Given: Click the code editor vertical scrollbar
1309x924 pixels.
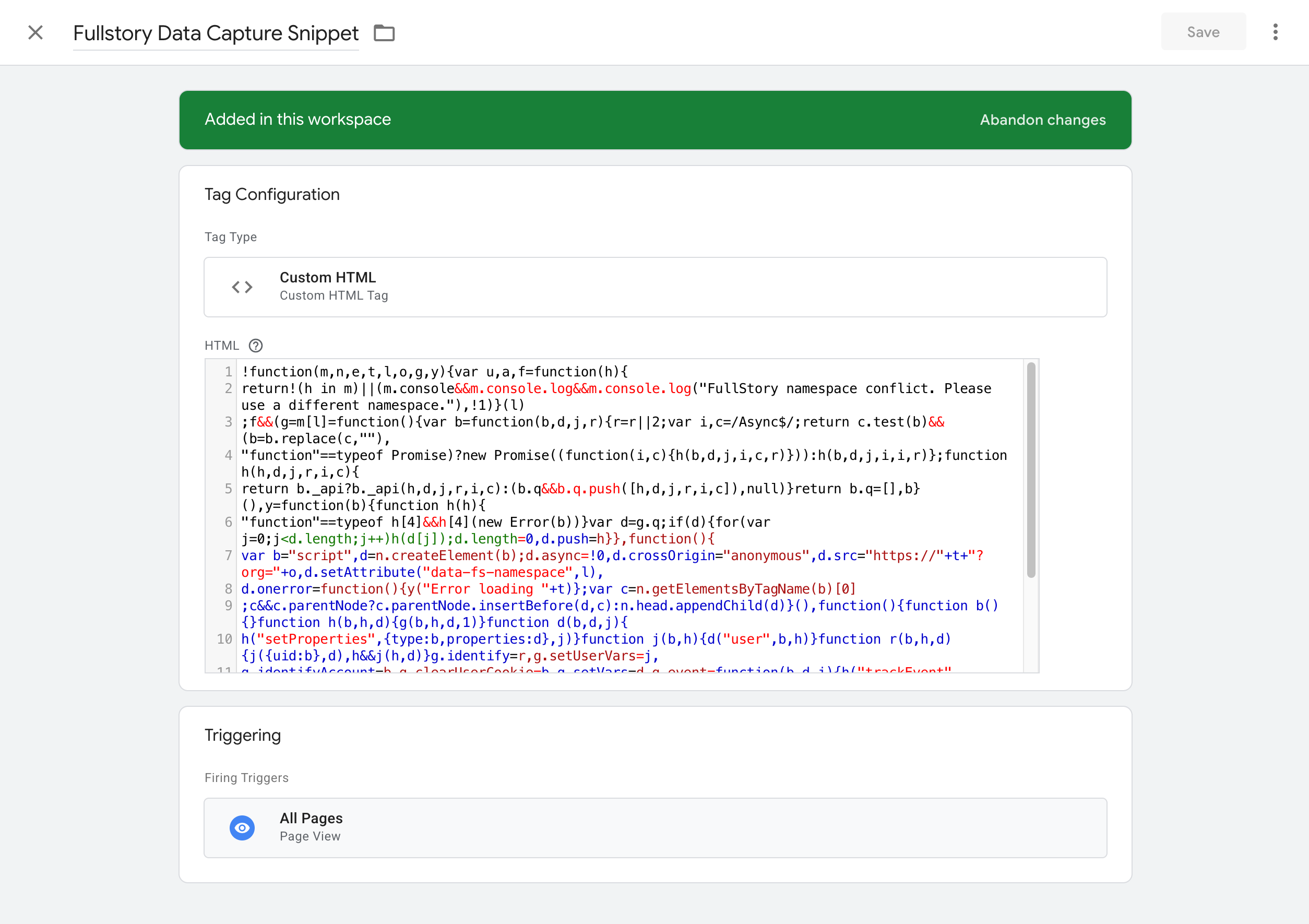Looking at the screenshot, I should pyautogui.click(x=1031, y=470).
